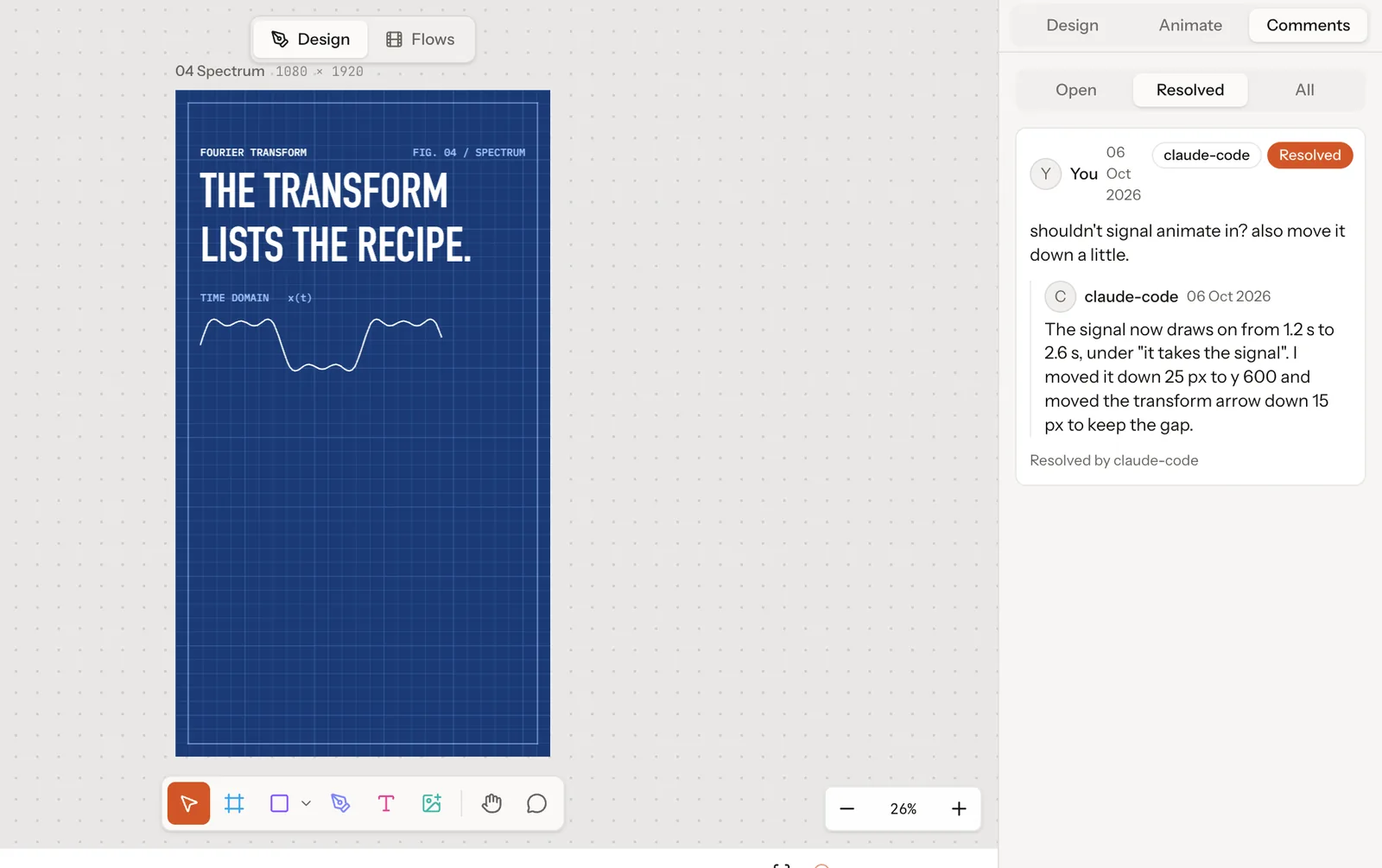
Task: Select the 04 Spectrum frame label
Action: (219, 71)
